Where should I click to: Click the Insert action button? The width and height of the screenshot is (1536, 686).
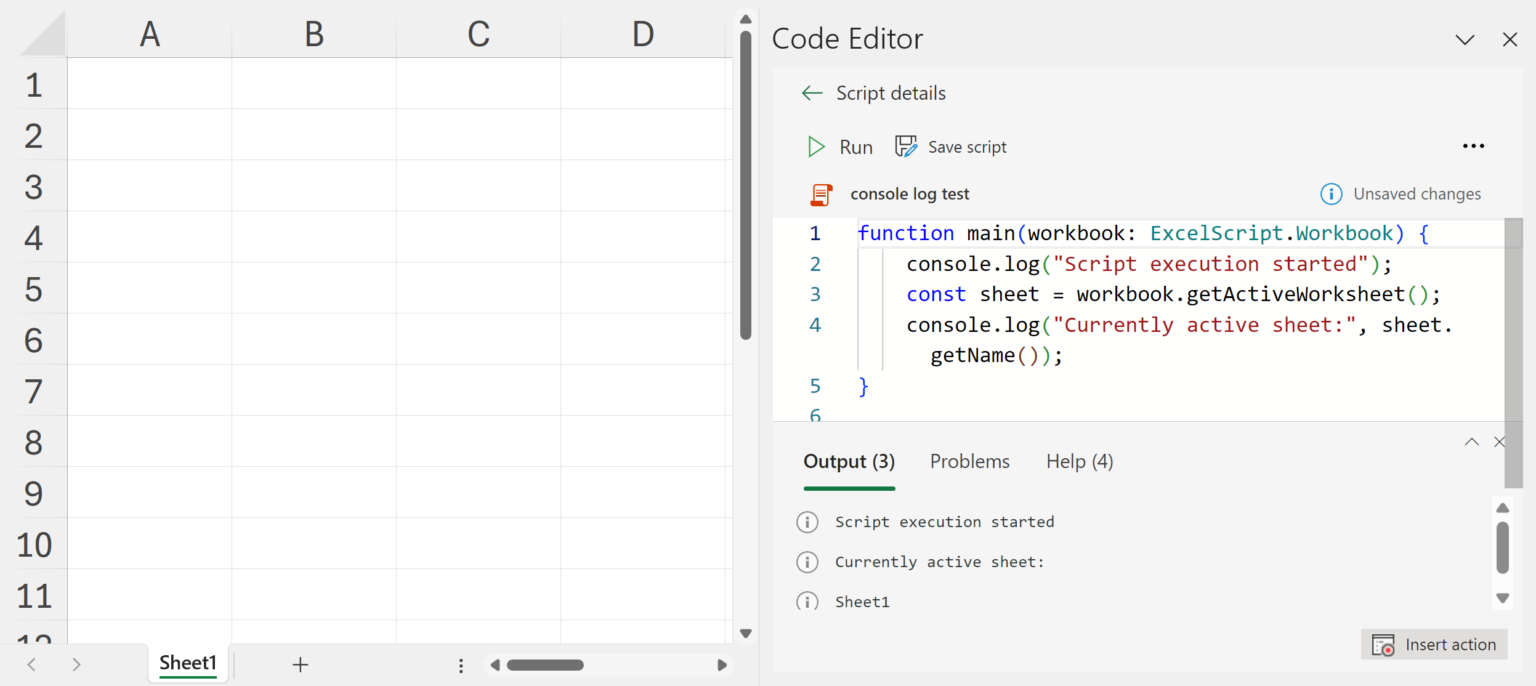(1434, 644)
